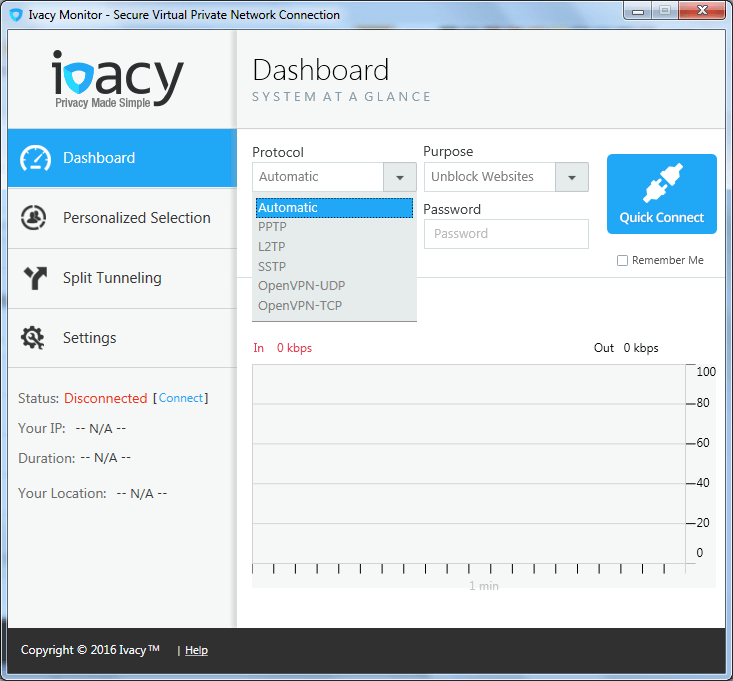Click the Dashboard gauge icon
This screenshot has width=733, height=681.
[x=35, y=158]
